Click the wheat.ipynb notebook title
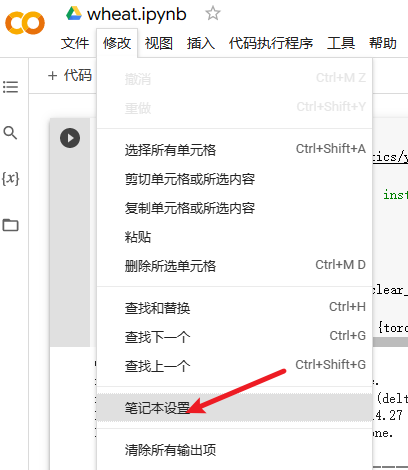This screenshot has height=470, width=408. pyautogui.click(x=137, y=14)
